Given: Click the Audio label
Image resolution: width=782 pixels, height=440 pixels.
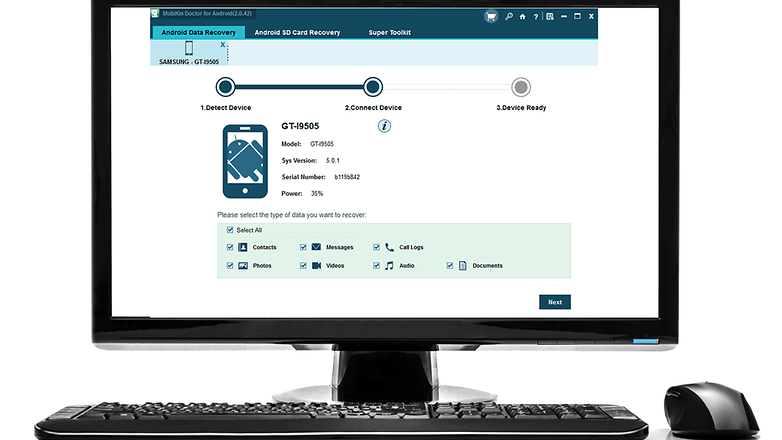Looking at the screenshot, I should pyautogui.click(x=406, y=266).
